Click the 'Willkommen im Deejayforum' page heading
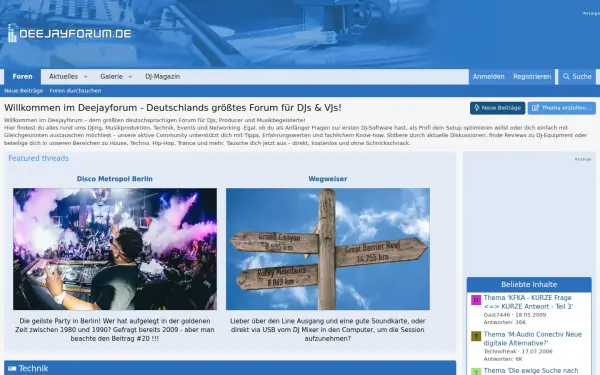Image resolution: width=600 pixels, height=375 pixels. pos(173,108)
